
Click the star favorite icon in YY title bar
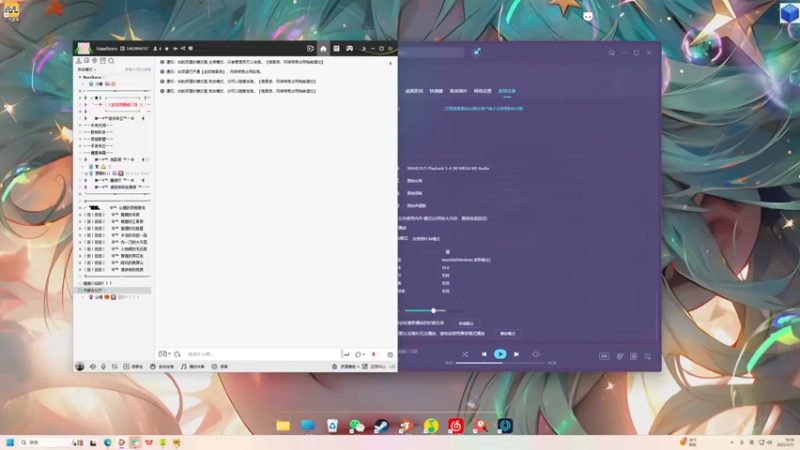[167, 48]
